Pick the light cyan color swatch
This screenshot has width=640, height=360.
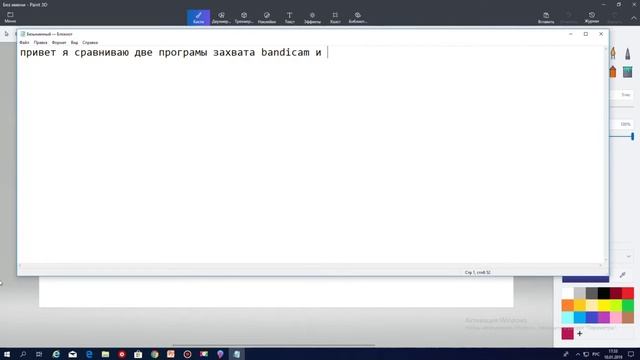tap(568, 318)
